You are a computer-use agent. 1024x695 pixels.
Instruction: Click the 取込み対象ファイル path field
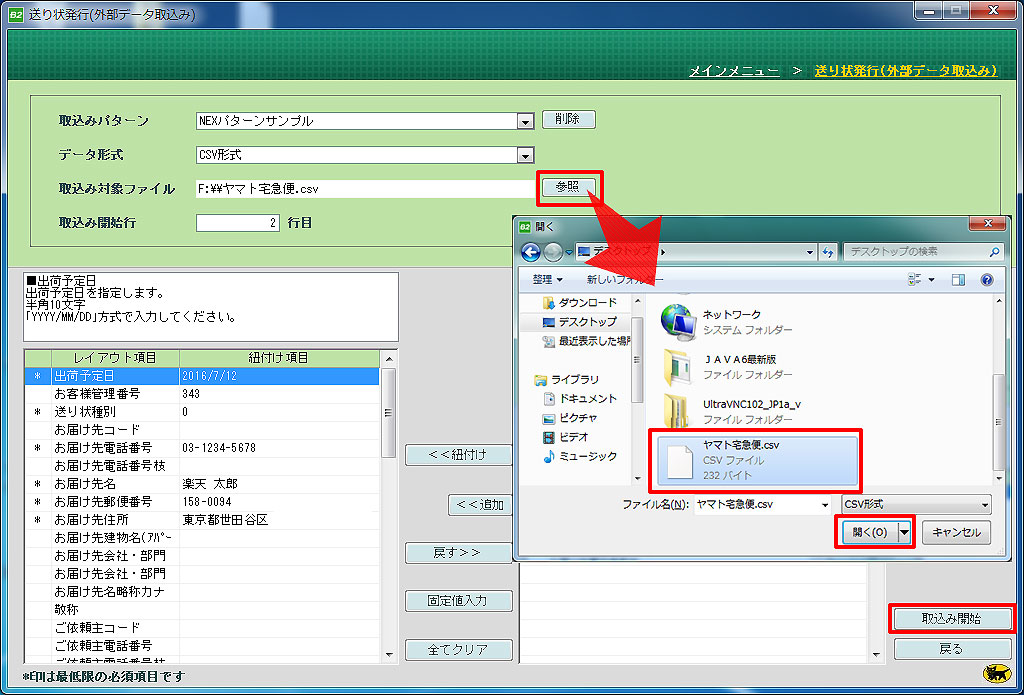point(366,189)
